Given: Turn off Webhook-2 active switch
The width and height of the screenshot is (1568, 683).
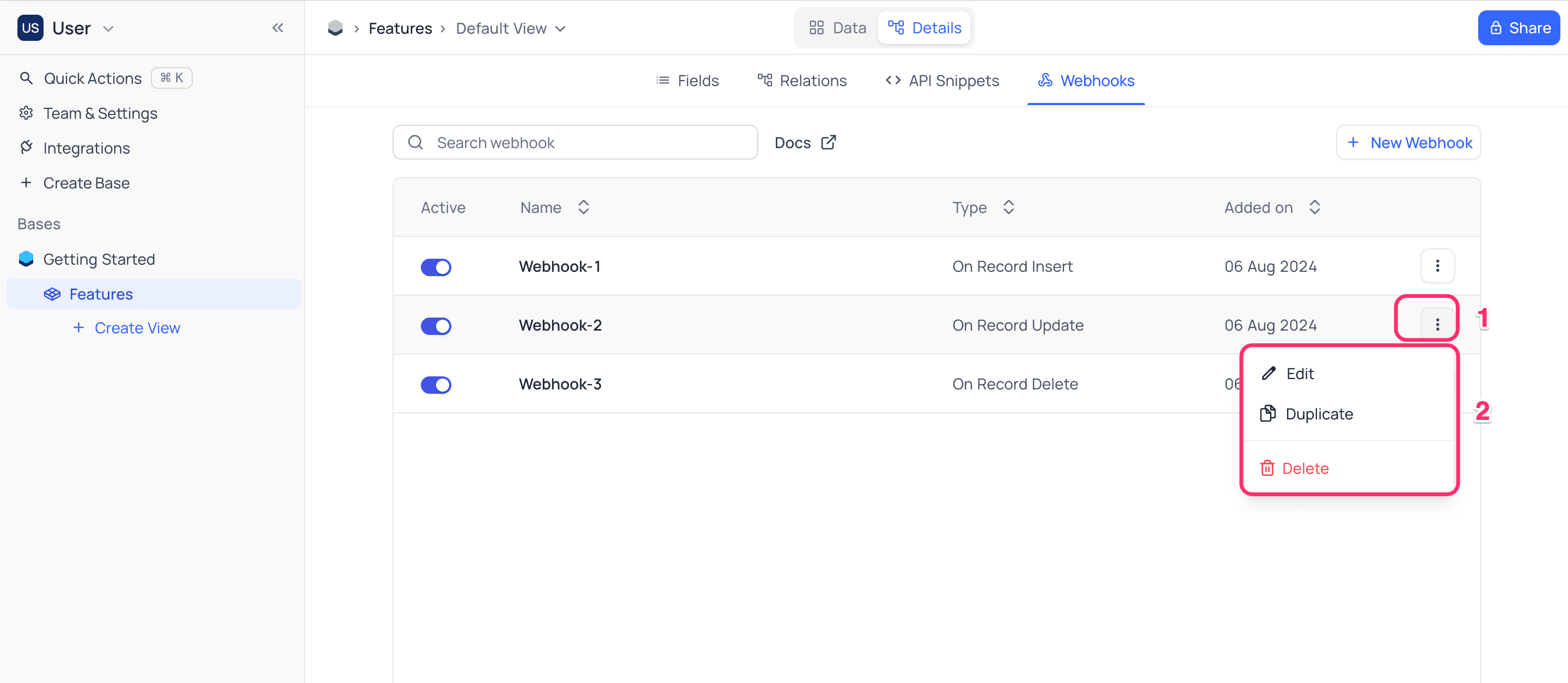Looking at the screenshot, I should [436, 326].
